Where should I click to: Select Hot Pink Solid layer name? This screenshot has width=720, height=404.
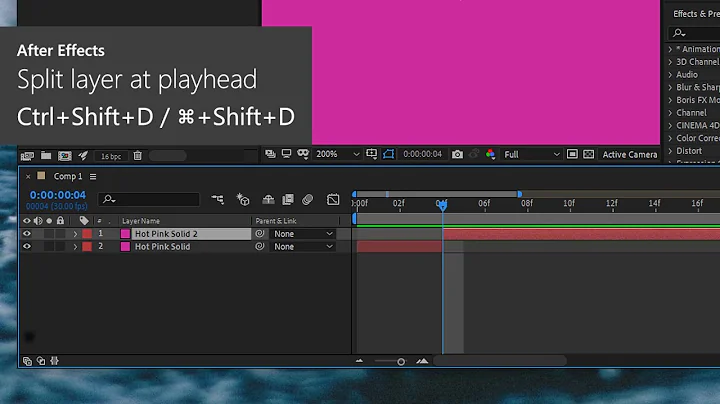(x=163, y=247)
